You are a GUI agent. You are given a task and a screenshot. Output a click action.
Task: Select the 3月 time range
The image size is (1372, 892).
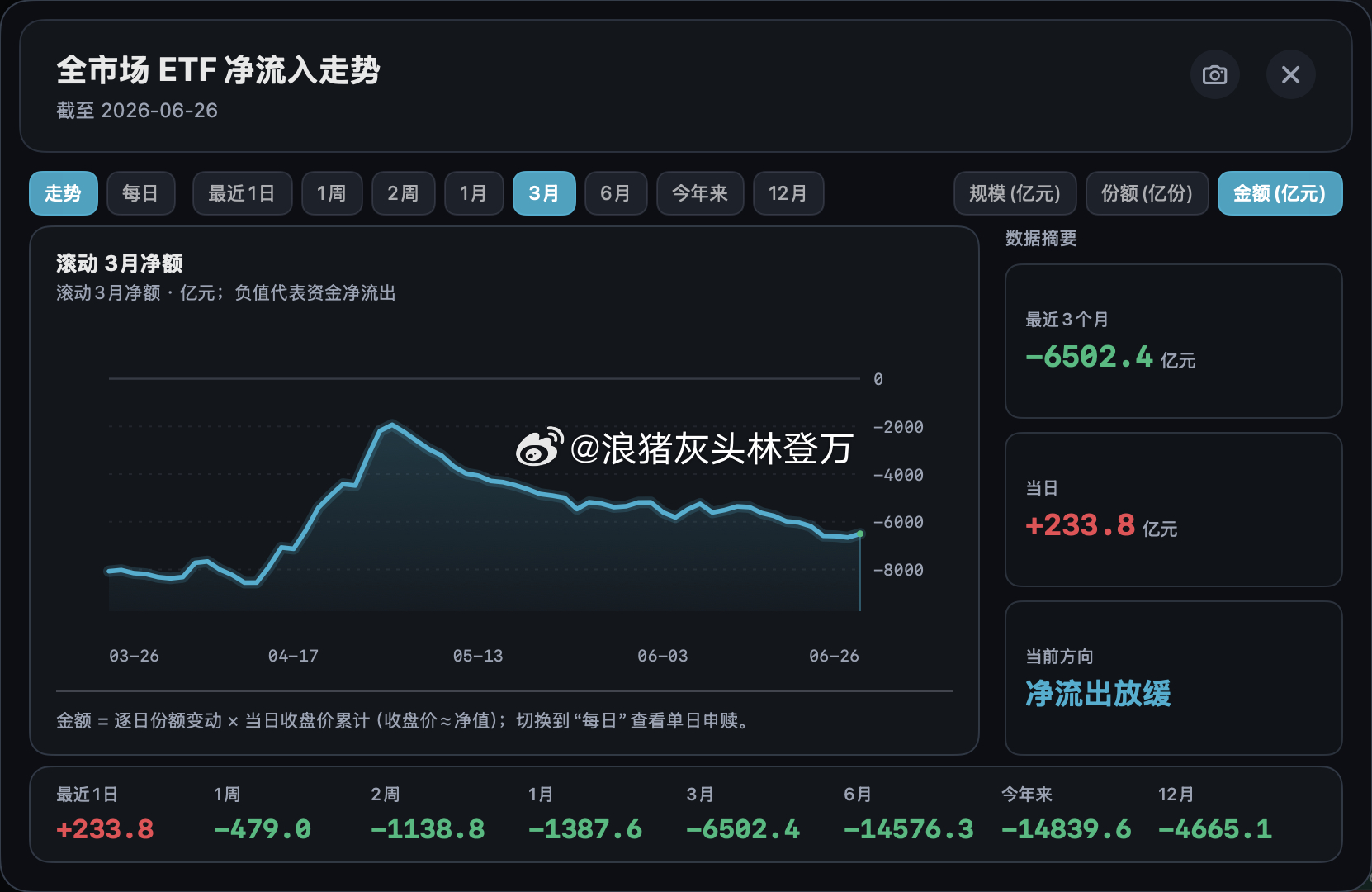pos(544,193)
